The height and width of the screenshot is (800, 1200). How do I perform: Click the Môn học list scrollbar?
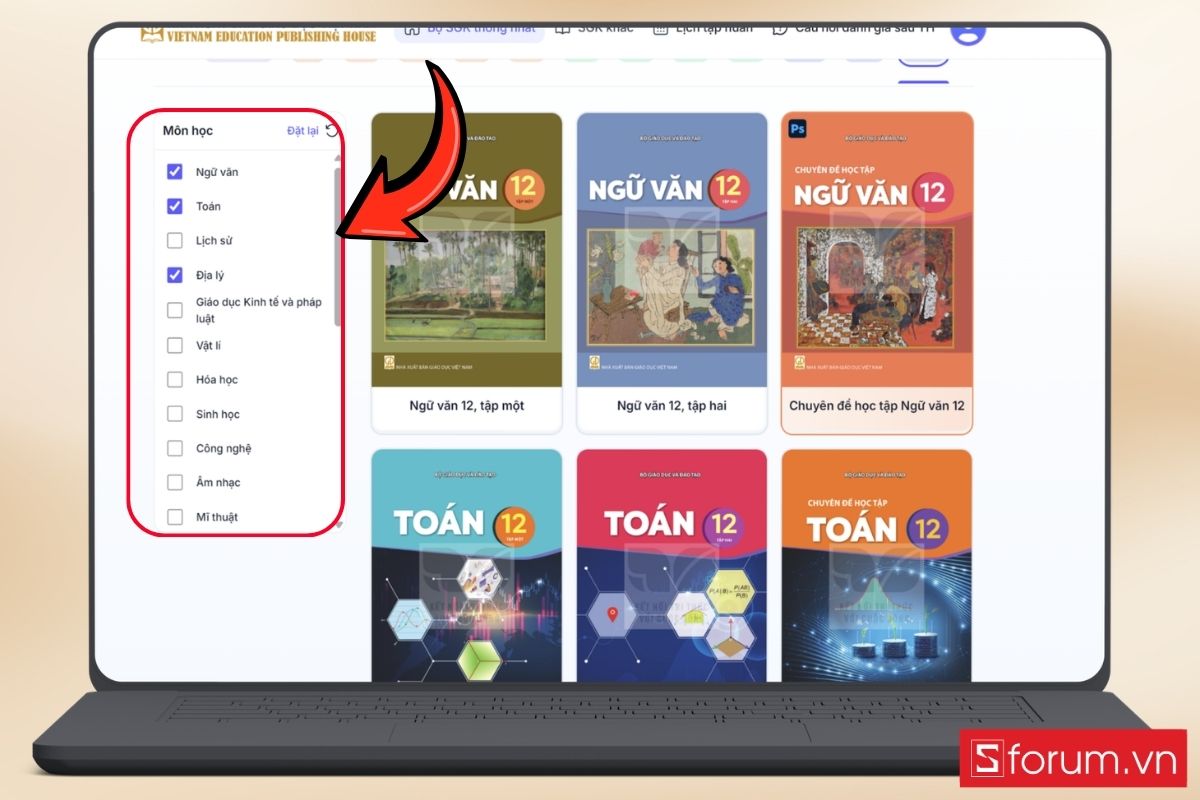pos(337,246)
